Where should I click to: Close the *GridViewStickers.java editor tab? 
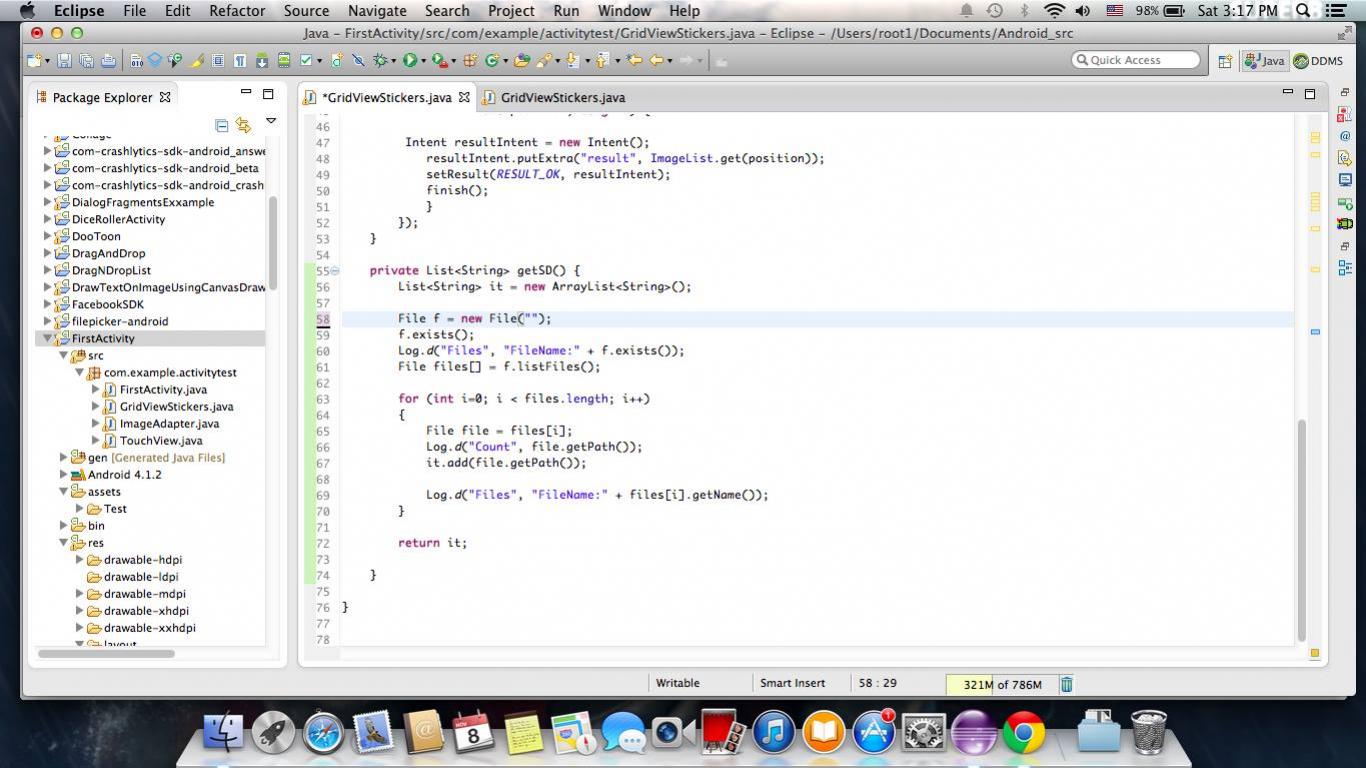(464, 97)
